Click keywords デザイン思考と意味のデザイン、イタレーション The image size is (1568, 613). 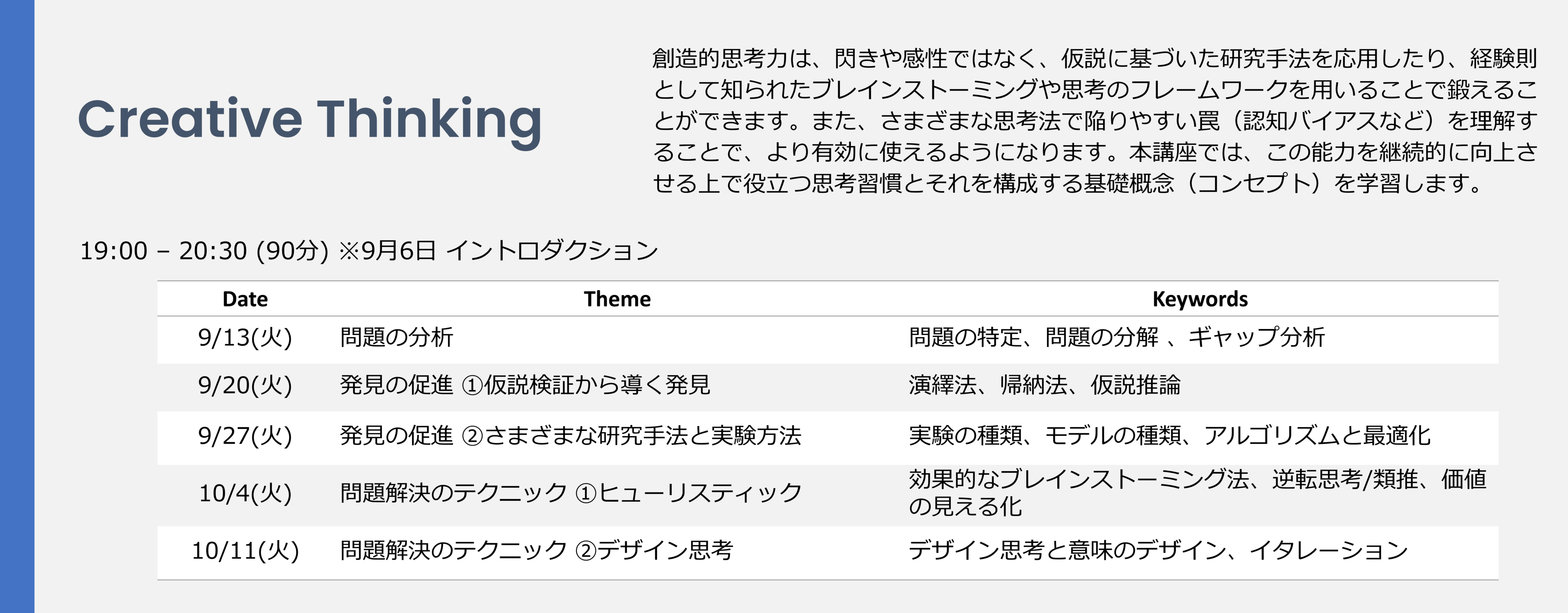tap(1158, 550)
